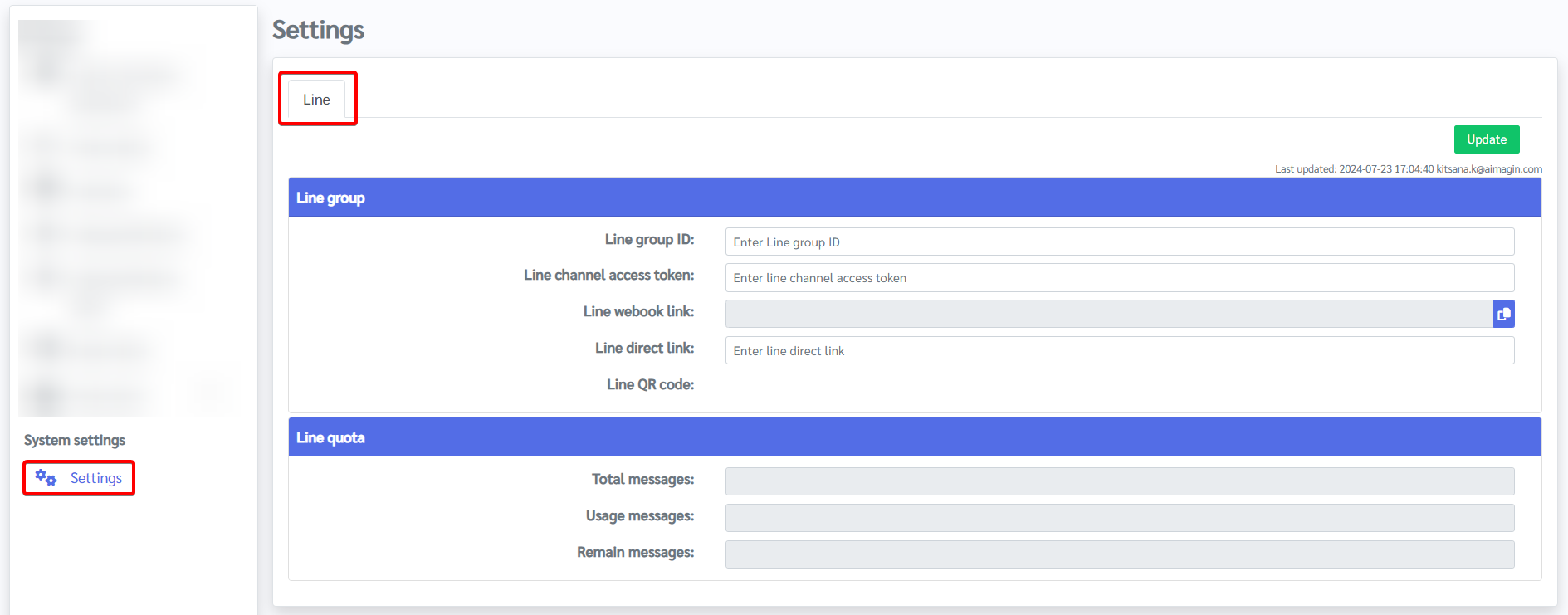Click the Line channel access token field
This screenshot has width=1568, height=615.
point(1119,278)
